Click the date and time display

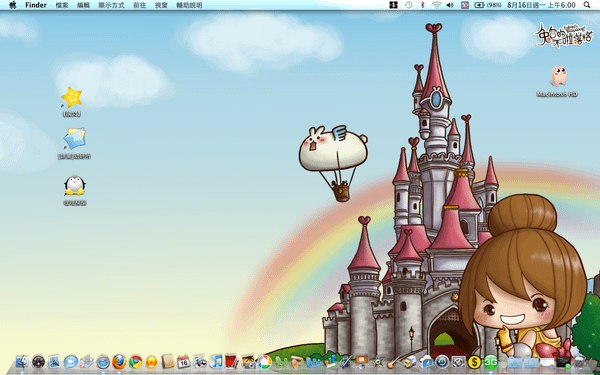point(541,5)
